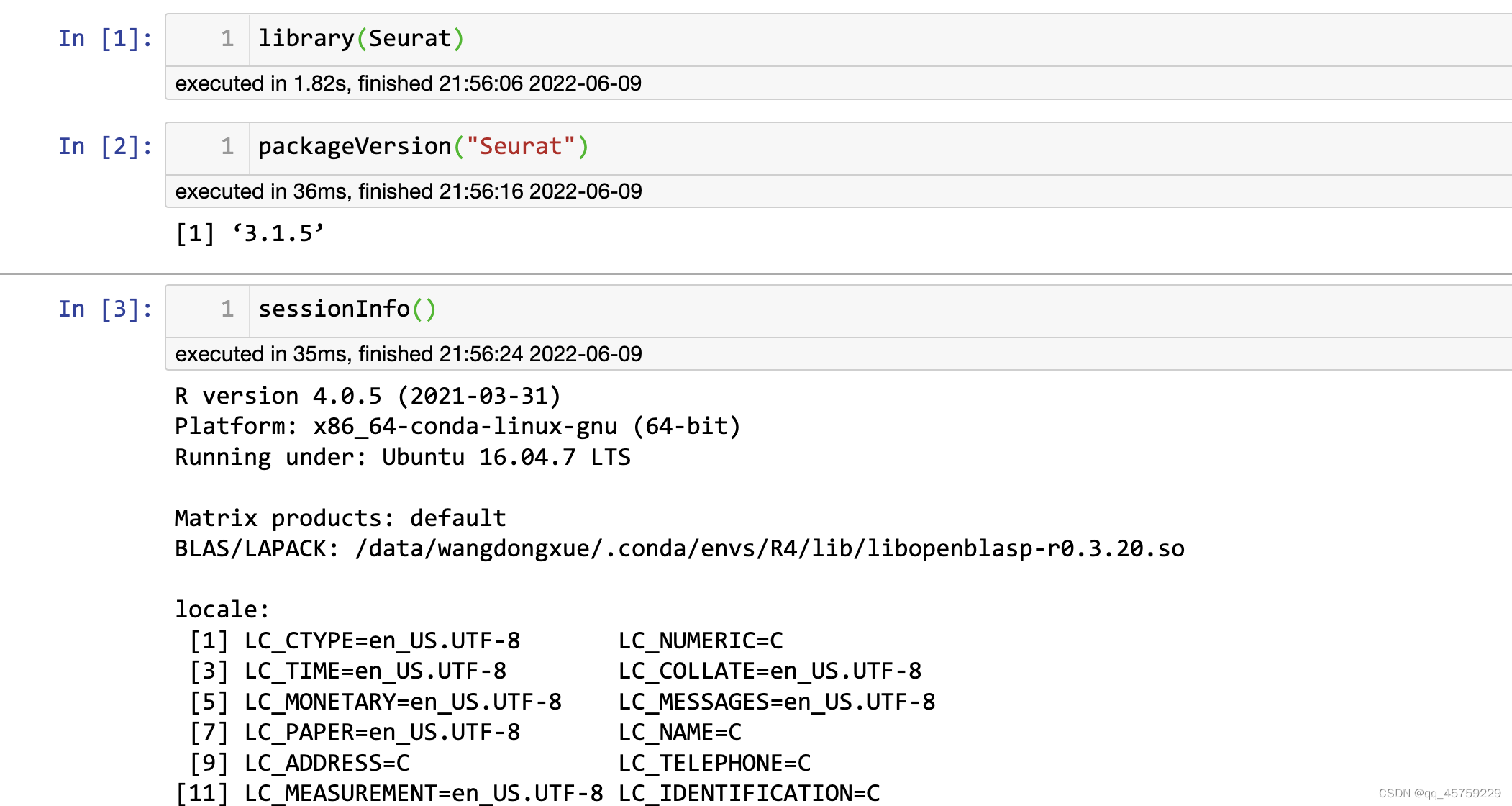Image resolution: width=1512 pixels, height=806 pixels.
Task: Select the In [1]: prompt label
Action: [x=105, y=38]
